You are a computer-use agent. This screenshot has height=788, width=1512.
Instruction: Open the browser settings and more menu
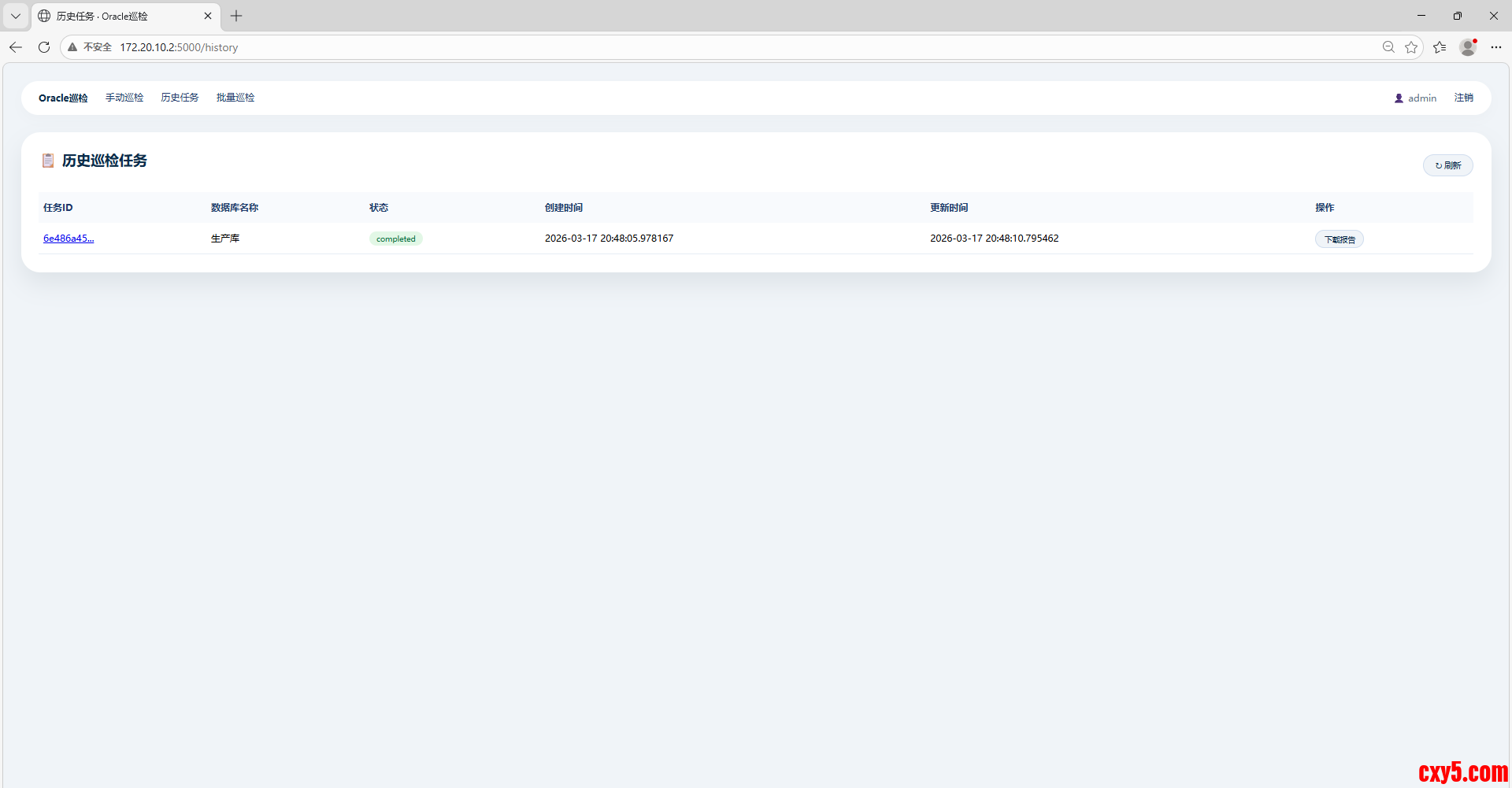click(1496, 47)
